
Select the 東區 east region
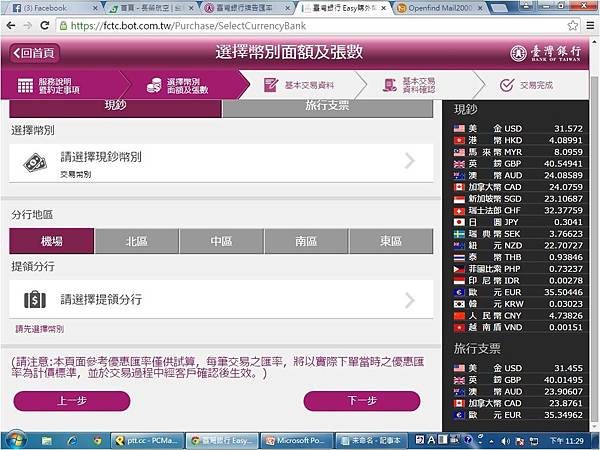coord(391,241)
